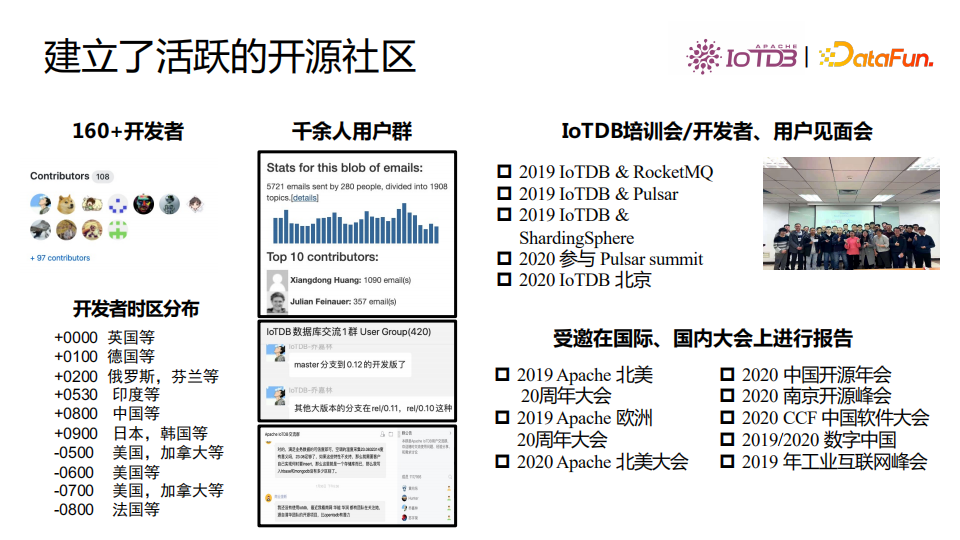
Task: Click the Apache IoTDB logo
Action: click(x=741, y=57)
